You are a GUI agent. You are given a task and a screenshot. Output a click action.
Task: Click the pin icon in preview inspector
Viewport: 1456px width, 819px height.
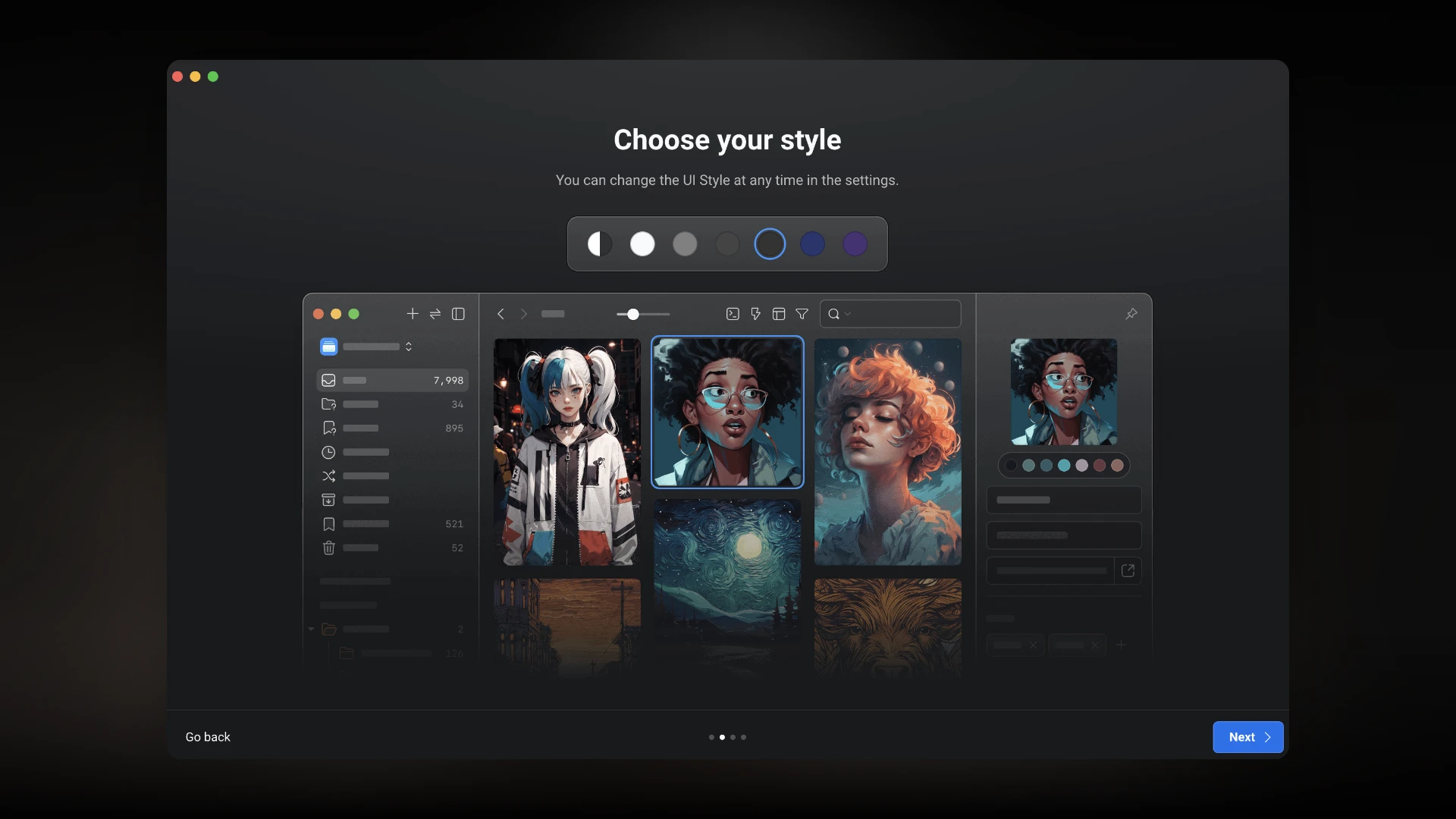[x=1131, y=314]
